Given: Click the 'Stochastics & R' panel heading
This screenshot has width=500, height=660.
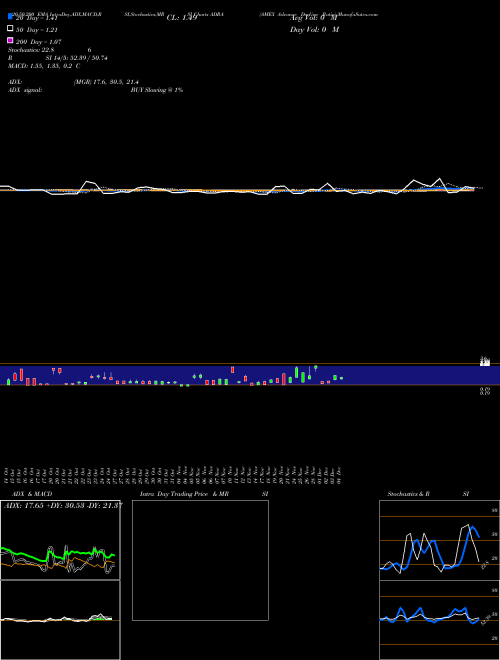Looking at the screenshot, I should pos(408,494).
